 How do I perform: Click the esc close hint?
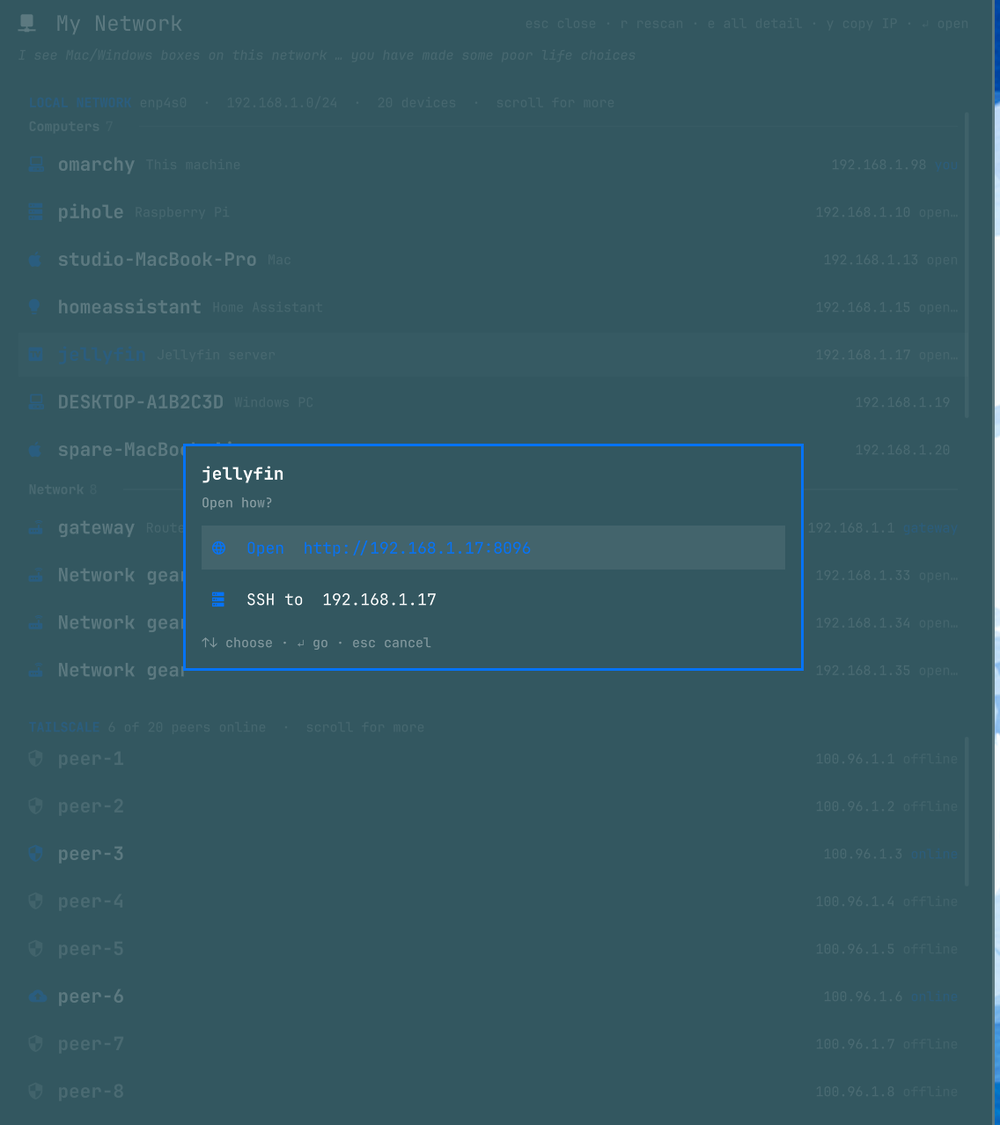pos(560,24)
